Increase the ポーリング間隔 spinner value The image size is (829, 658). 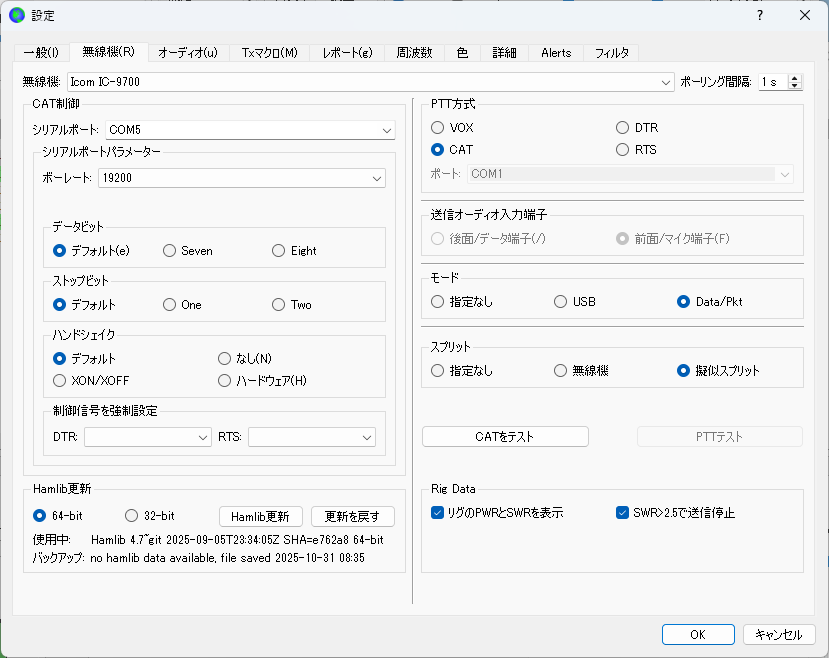click(794, 78)
